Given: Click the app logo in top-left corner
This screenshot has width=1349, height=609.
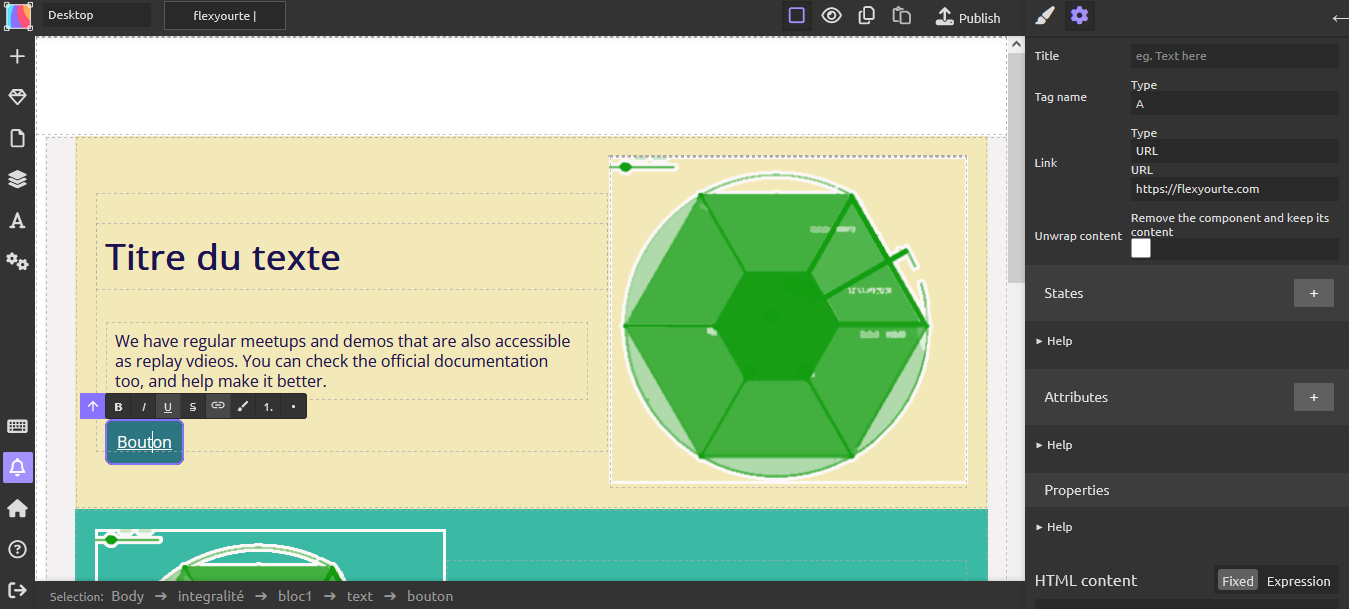Looking at the screenshot, I should (19, 16).
